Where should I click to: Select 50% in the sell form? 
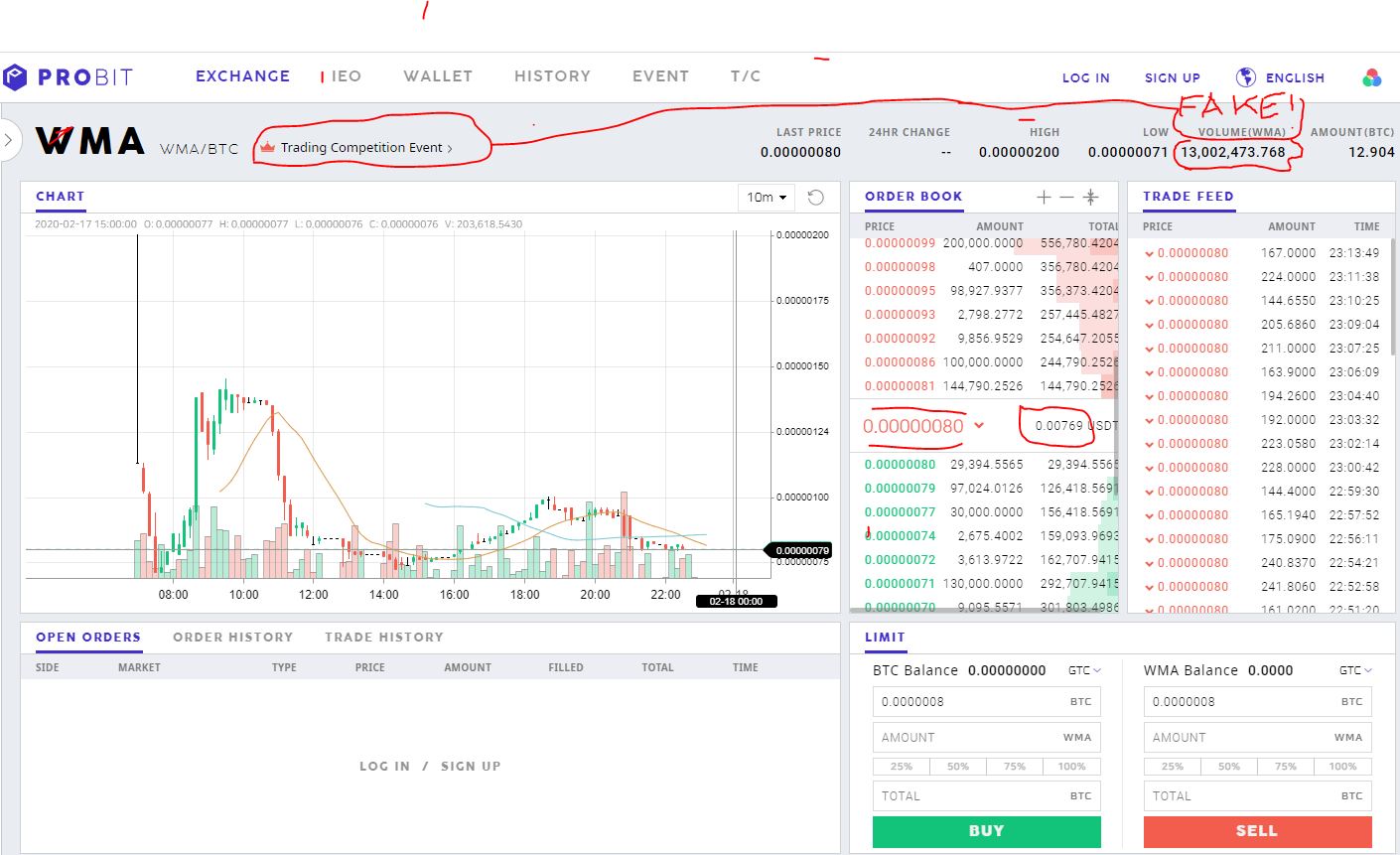[1229, 767]
